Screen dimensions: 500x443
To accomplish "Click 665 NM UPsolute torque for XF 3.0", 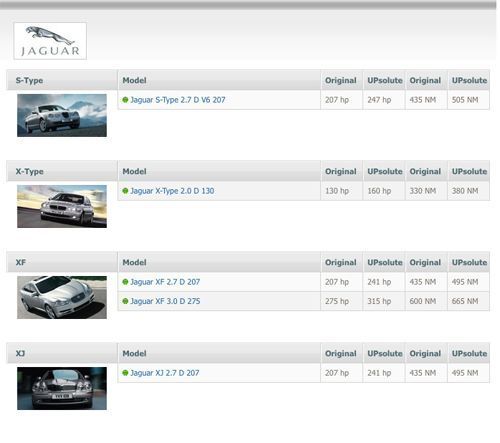I will [465, 301].
